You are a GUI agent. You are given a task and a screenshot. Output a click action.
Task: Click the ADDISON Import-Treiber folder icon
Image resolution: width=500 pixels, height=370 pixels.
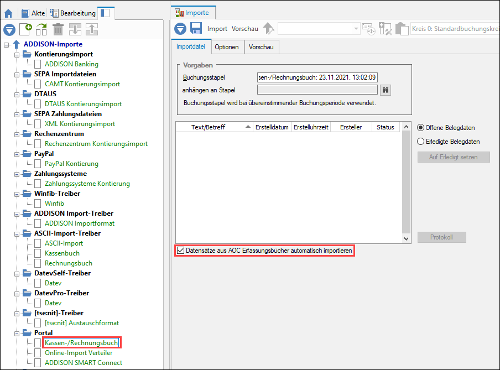[x=27, y=213]
